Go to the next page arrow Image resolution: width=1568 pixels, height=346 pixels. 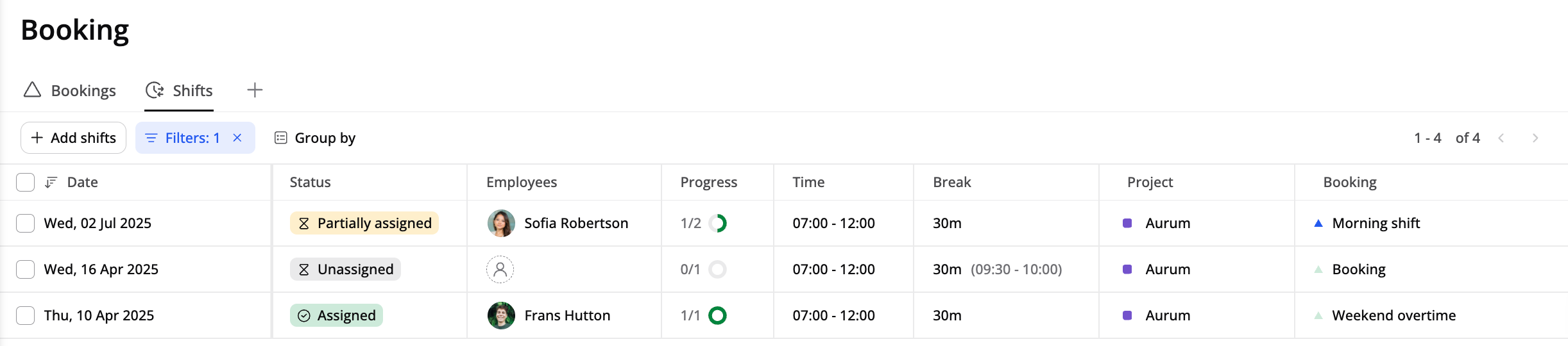[x=1535, y=138]
